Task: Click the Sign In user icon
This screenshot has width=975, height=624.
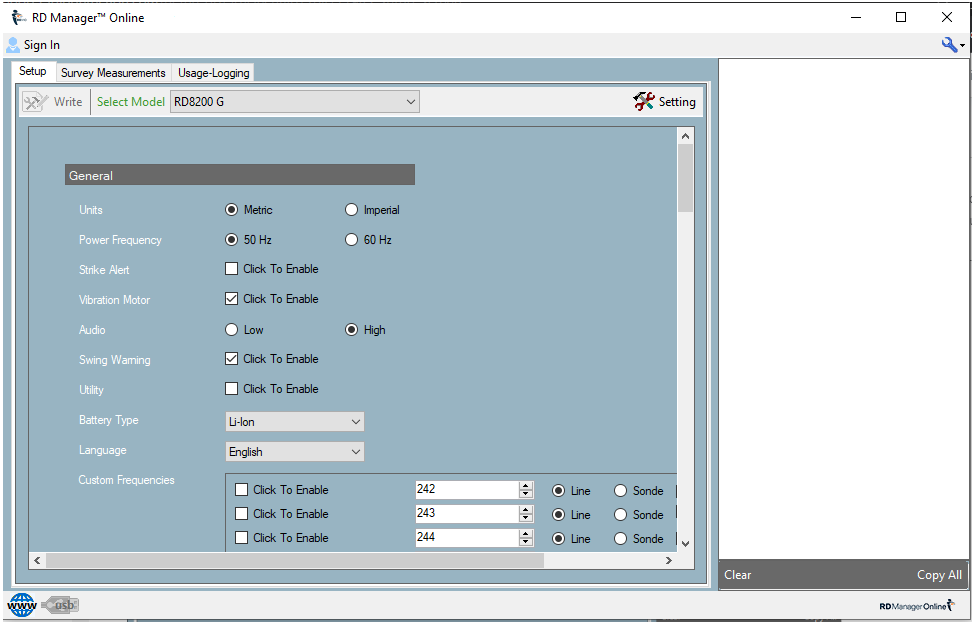Action: click(13, 44)
